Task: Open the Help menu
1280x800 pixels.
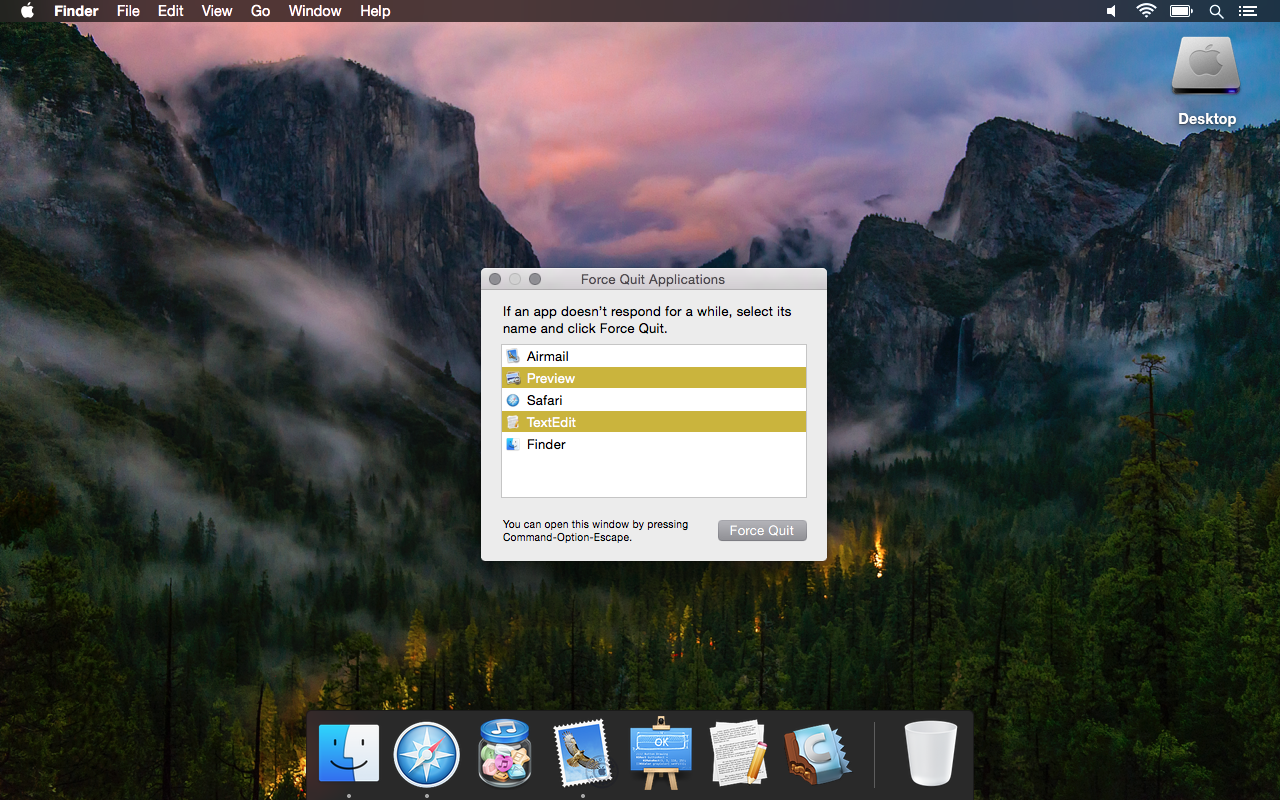Action: (375, 11)
